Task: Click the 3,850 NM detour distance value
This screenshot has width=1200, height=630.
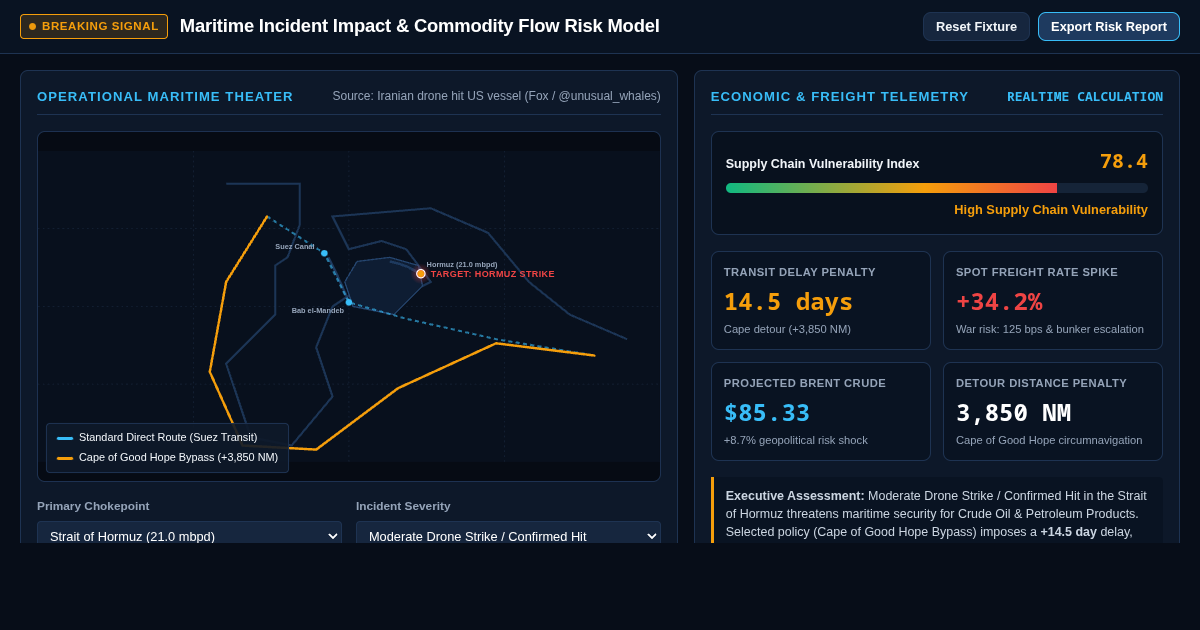Action: tap(1013, 413)
